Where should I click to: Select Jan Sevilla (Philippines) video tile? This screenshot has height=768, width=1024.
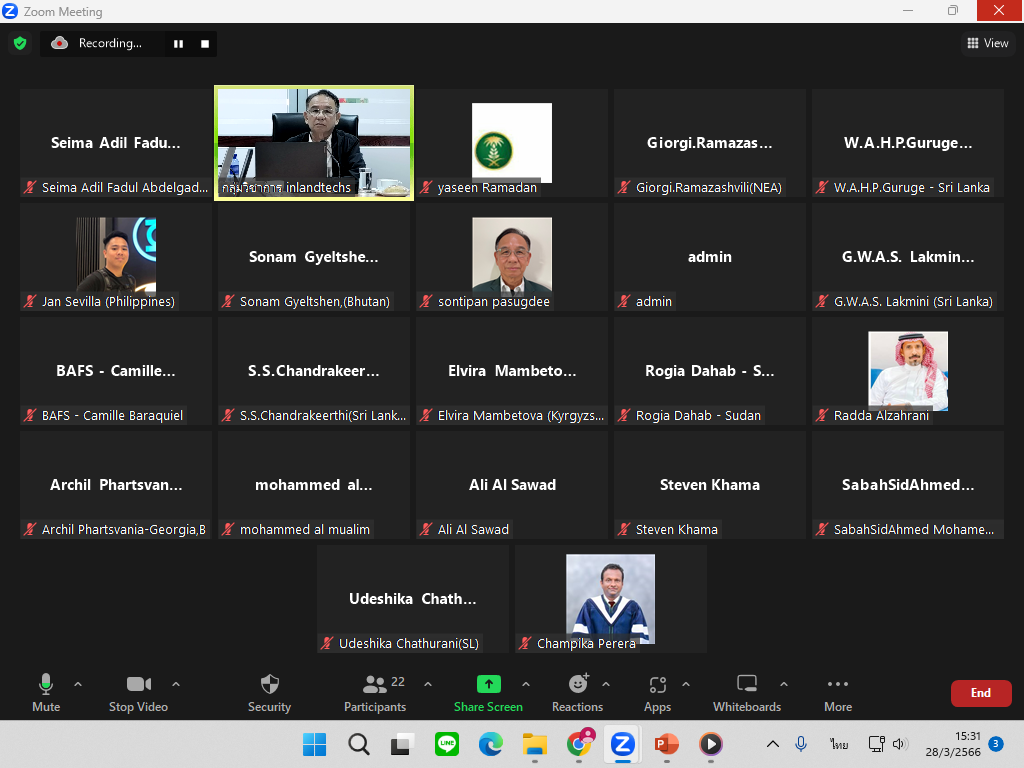tap(116, 257)
